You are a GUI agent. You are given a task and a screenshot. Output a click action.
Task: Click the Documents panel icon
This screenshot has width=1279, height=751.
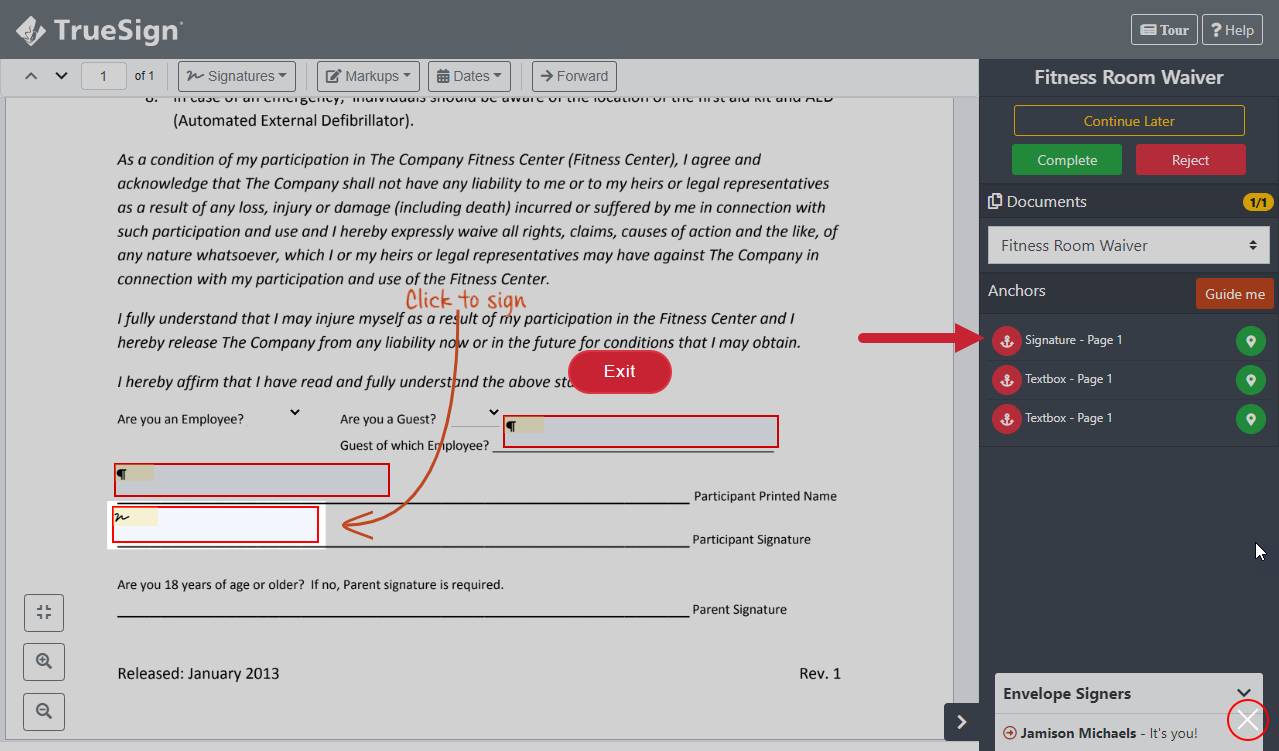click(996, 200)
